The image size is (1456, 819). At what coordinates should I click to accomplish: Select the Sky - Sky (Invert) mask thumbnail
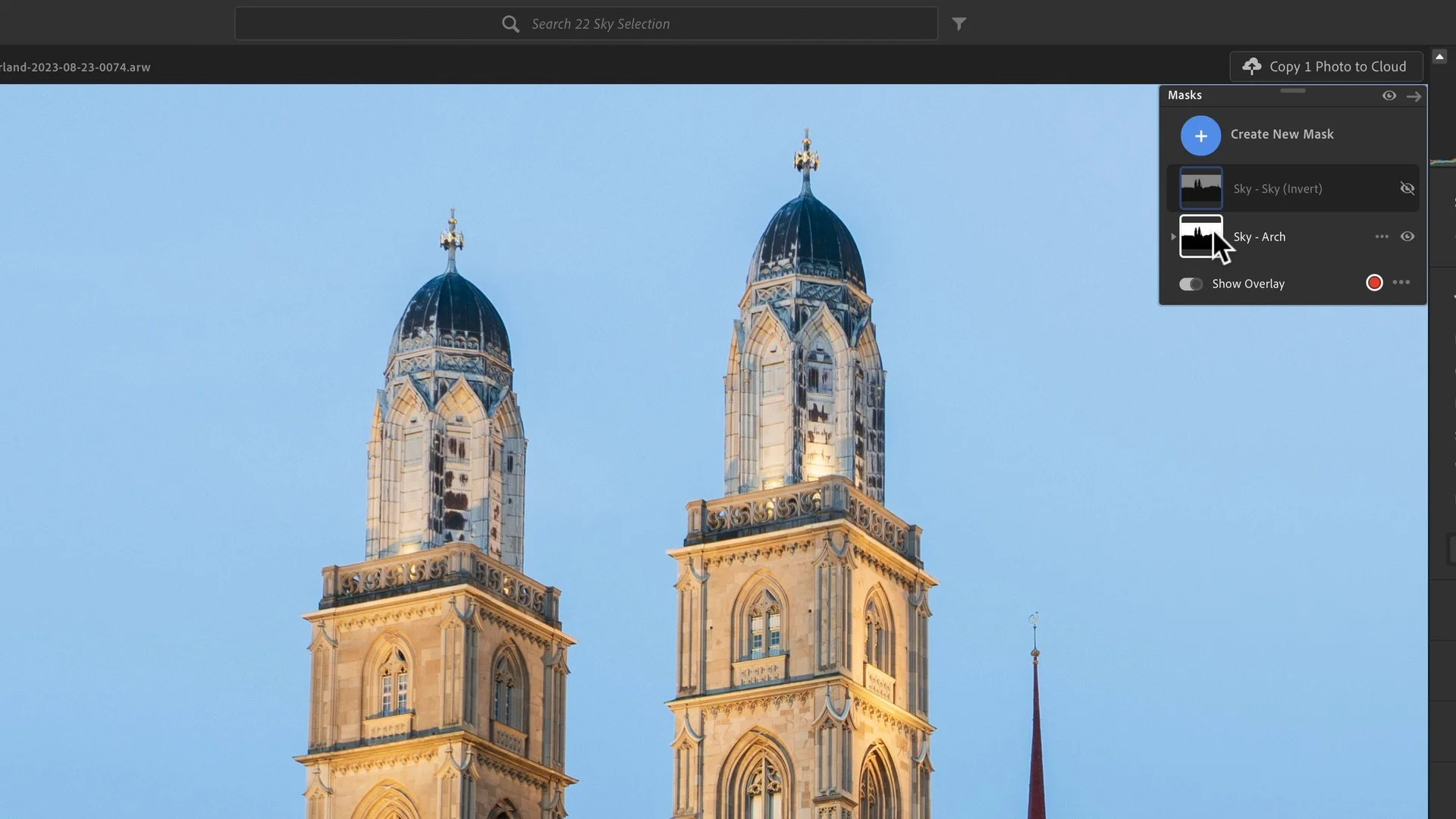point(1201,188)
